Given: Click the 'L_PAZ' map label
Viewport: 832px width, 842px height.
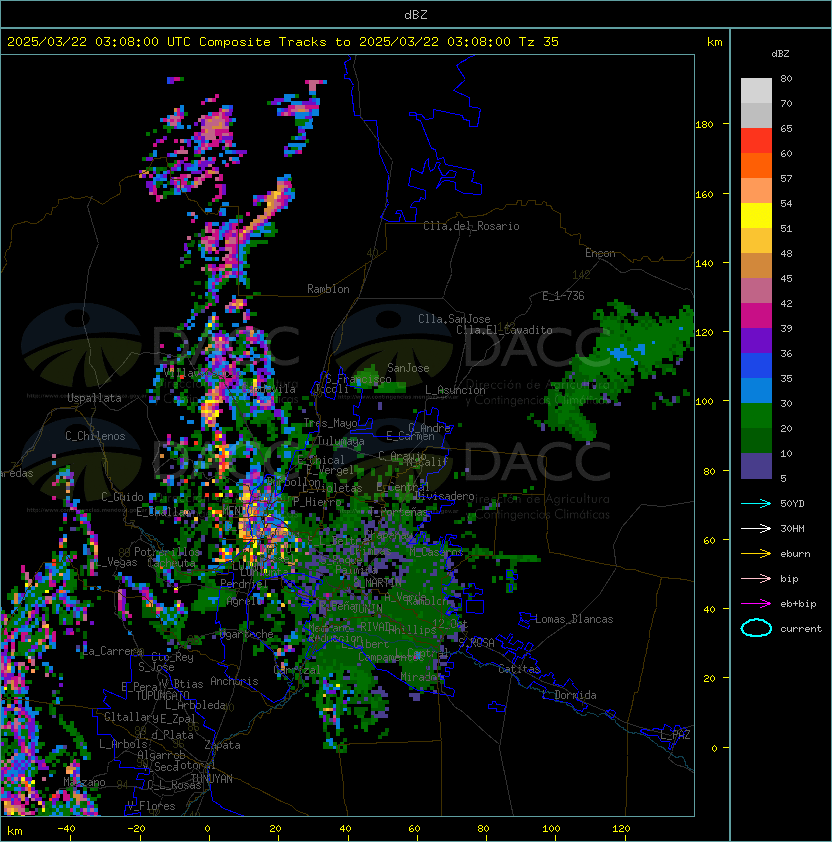Looking at the screenshot, I should pos(675,735).
